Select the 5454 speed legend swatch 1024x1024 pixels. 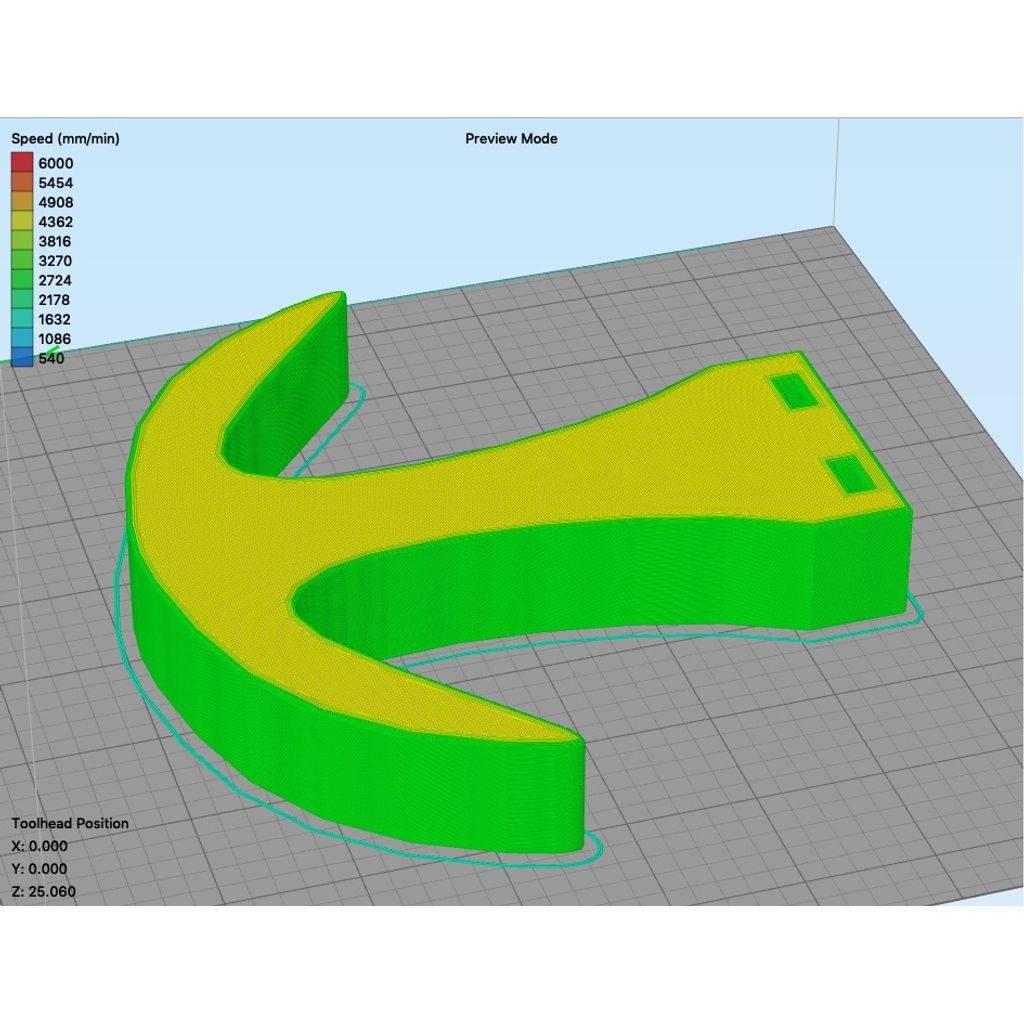(x=22, y=183)
